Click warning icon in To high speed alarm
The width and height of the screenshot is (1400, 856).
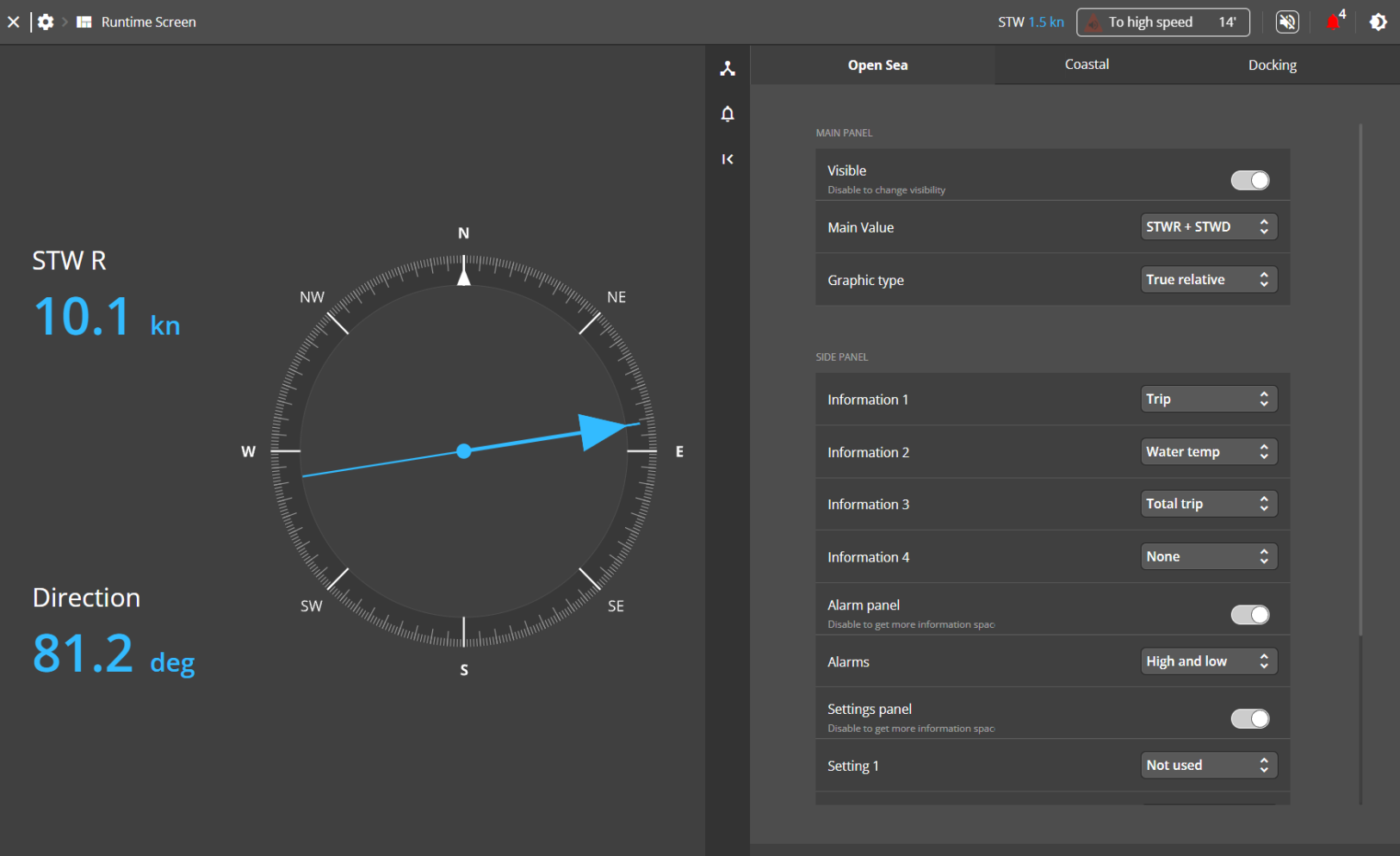coord(1093,22)
